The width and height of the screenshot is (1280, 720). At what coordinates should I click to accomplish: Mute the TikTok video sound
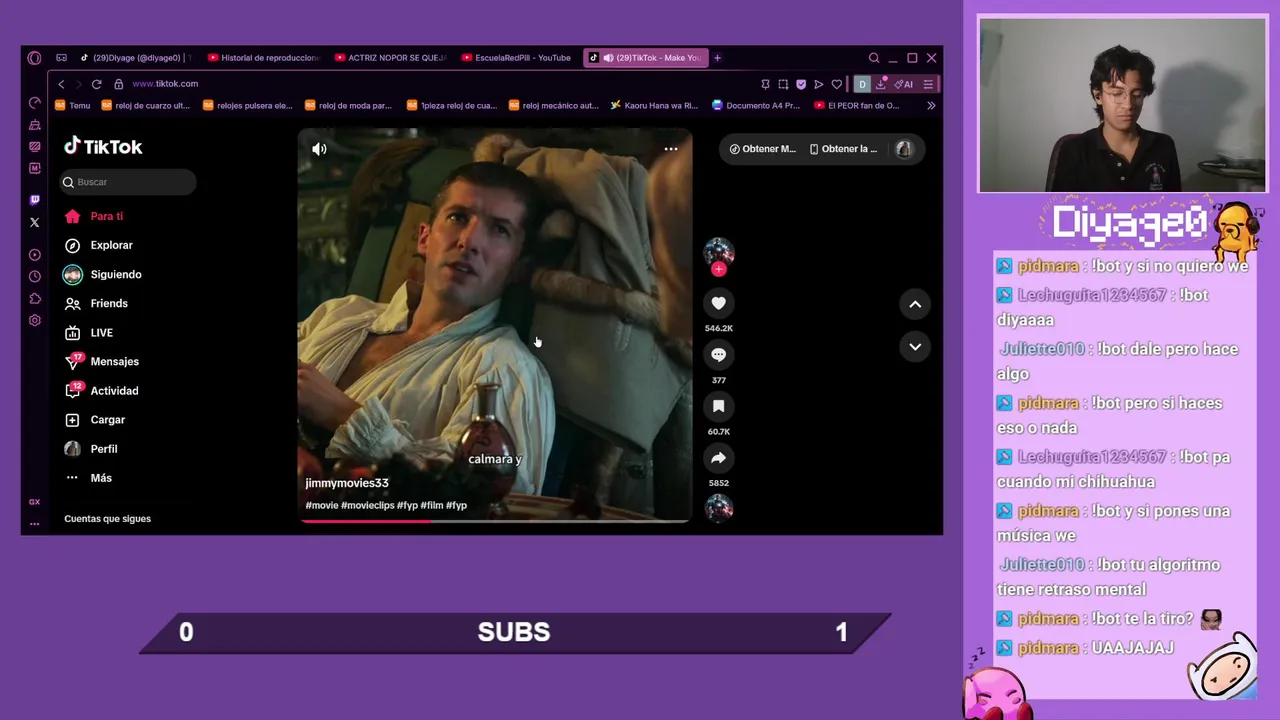pyautogui.click(x=319, y=149)
